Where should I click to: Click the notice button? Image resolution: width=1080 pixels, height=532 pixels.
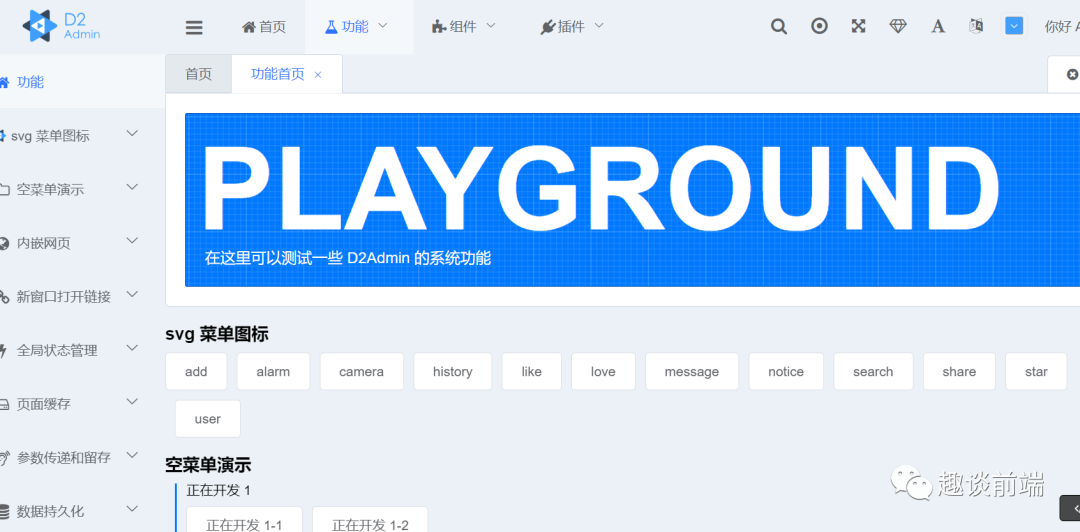786,371
